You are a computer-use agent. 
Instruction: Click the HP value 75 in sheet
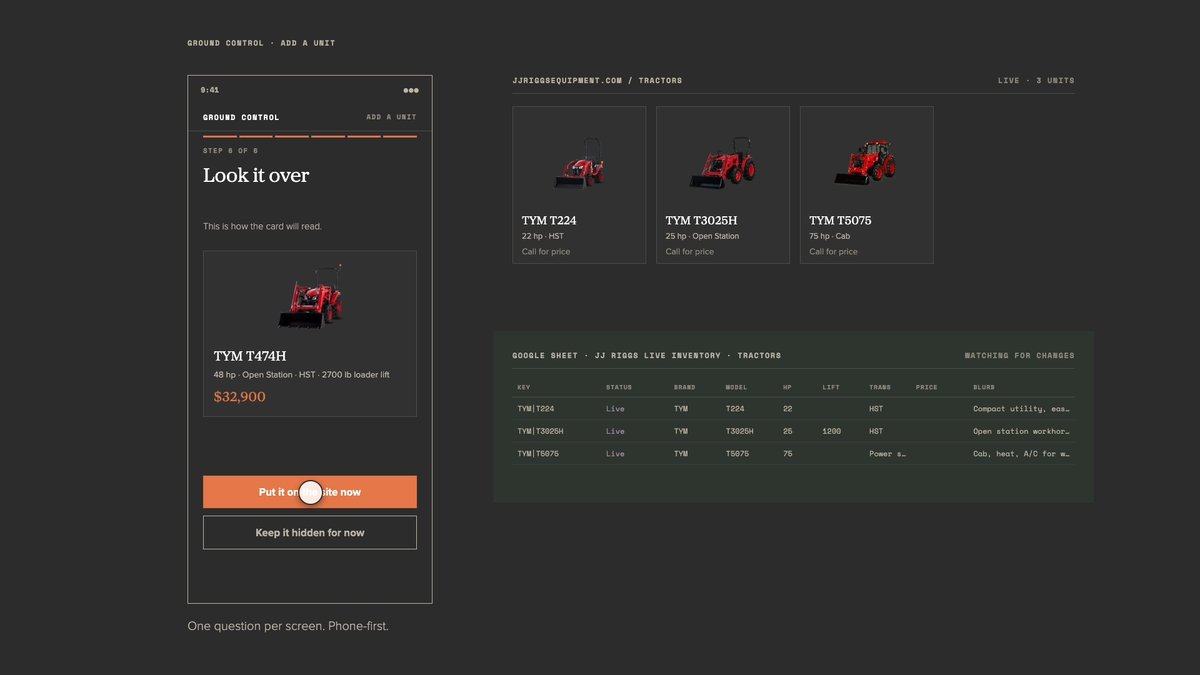click(788, 454)
